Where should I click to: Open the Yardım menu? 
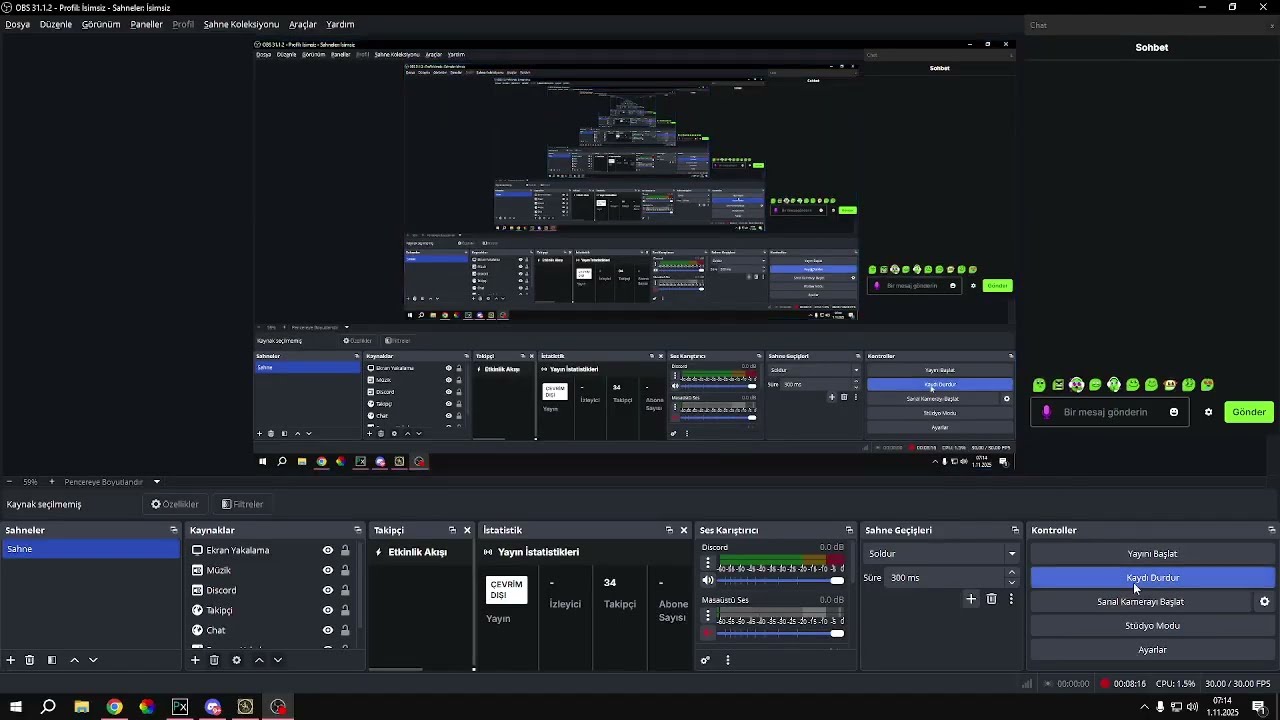[340, 24]
